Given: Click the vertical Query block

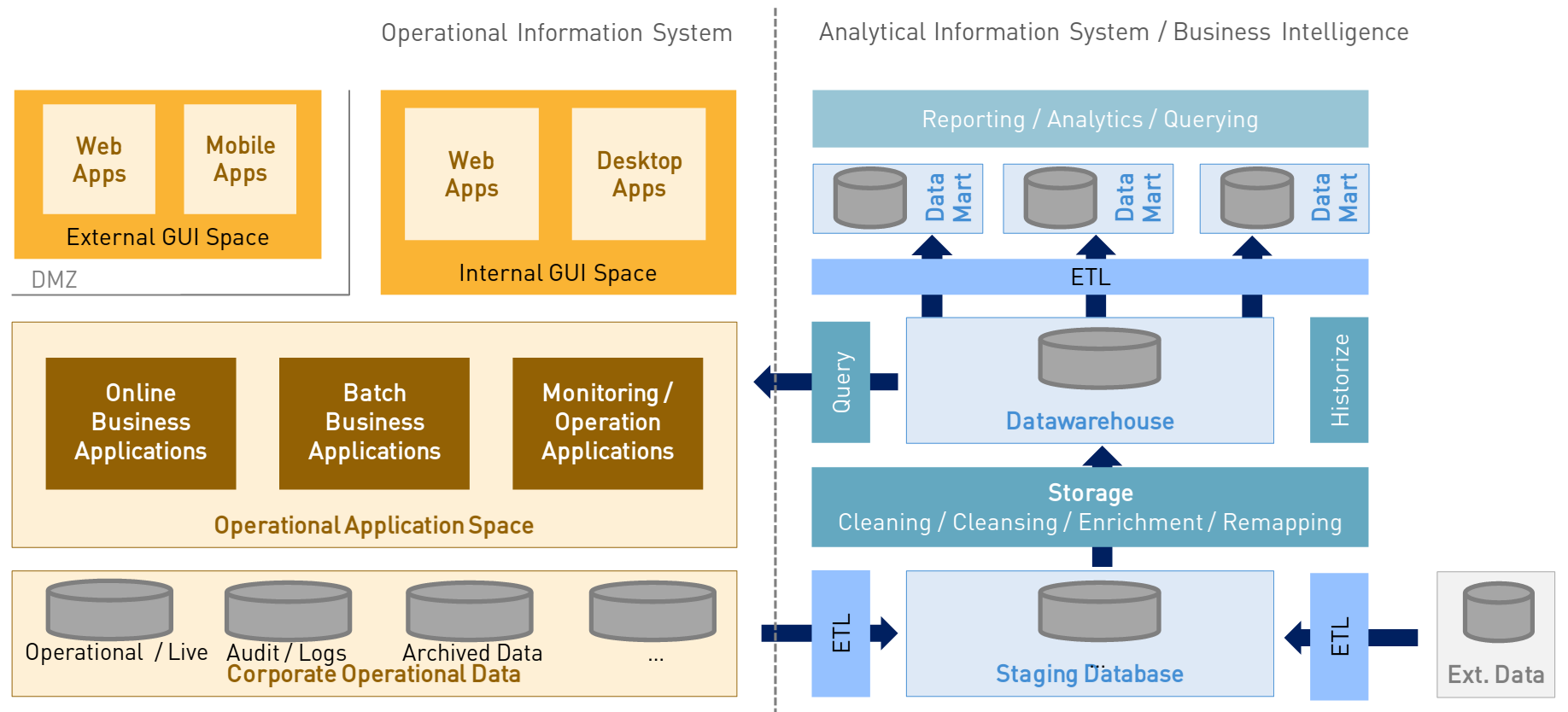Looking at the screenshot, I should [841, 382].
